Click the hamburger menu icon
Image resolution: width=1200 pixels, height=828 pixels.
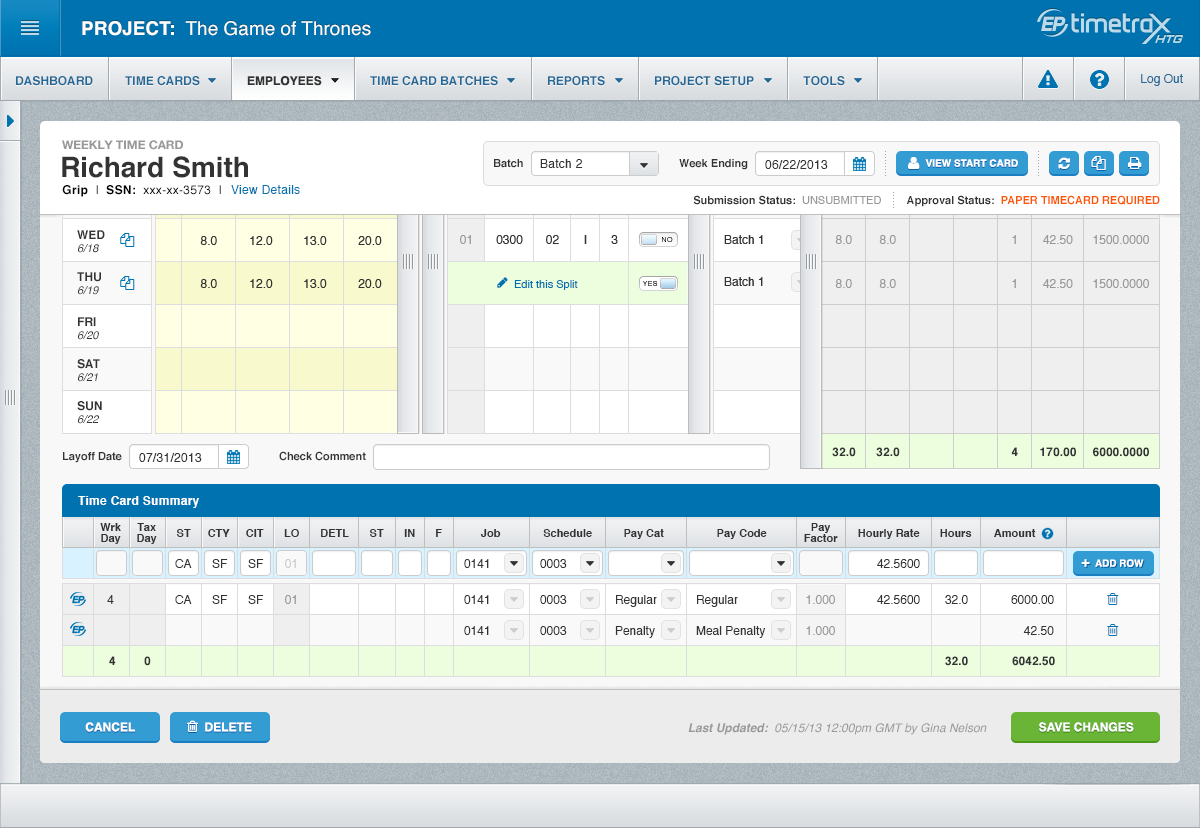(x=30, y=28)
